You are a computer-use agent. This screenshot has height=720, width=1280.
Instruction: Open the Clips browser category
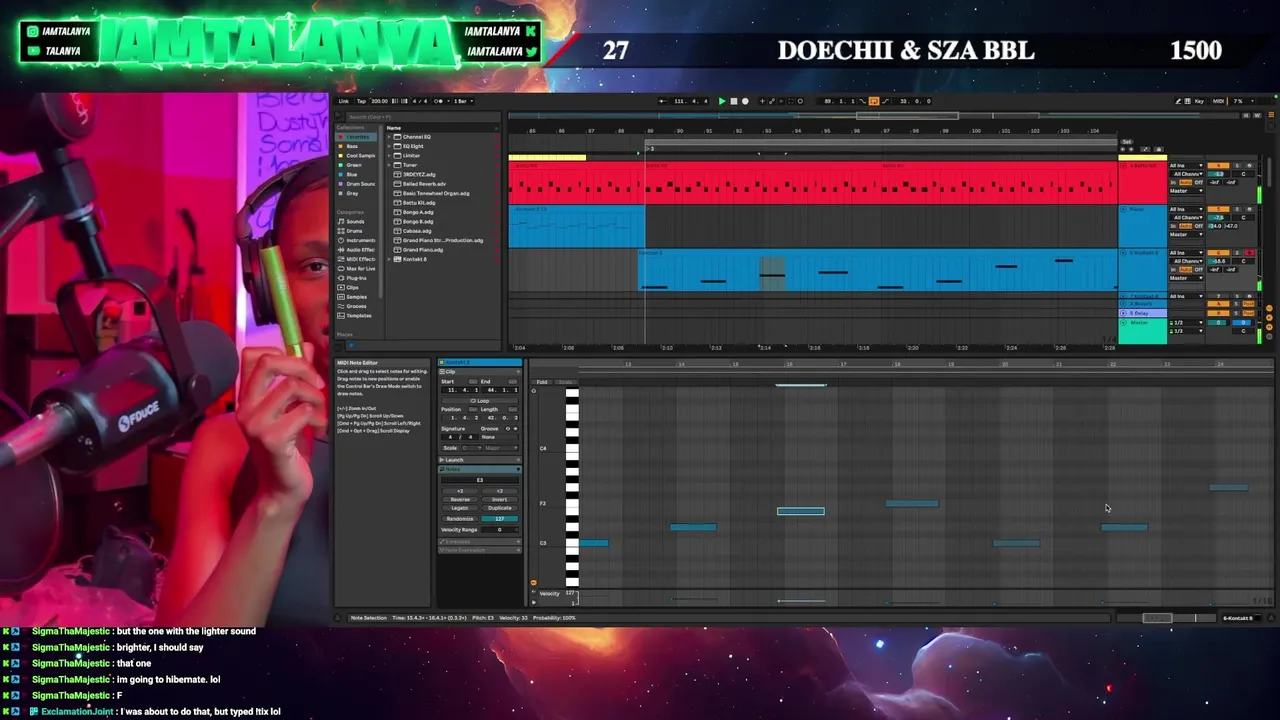357,287
